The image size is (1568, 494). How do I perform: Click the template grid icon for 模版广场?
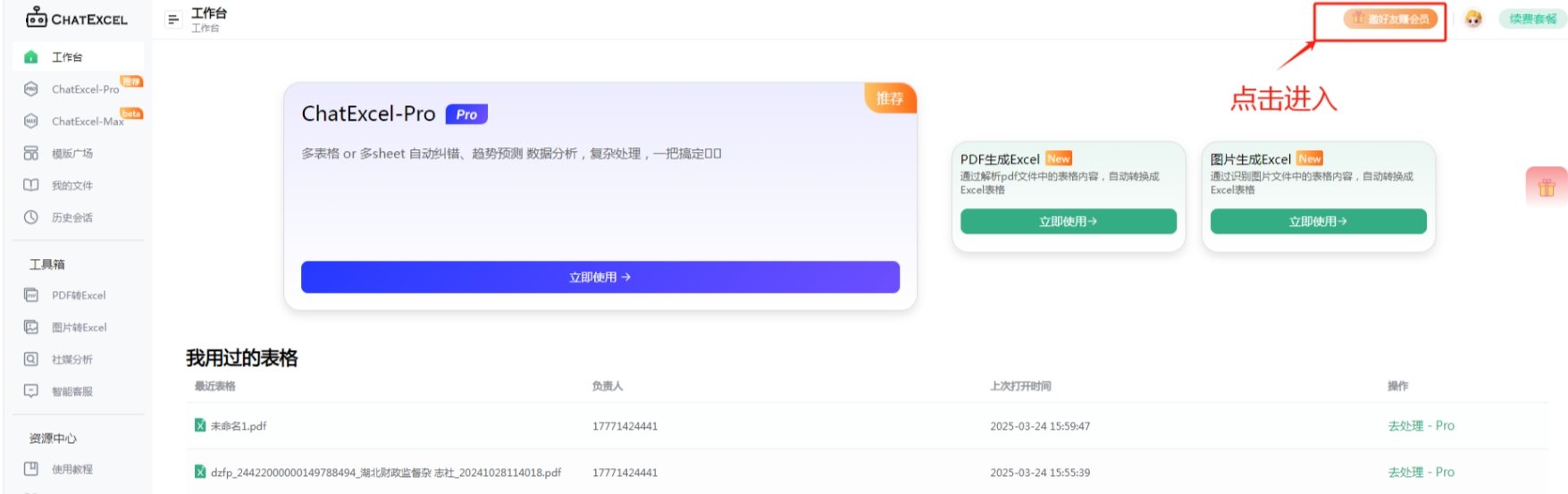click(31, 154)
